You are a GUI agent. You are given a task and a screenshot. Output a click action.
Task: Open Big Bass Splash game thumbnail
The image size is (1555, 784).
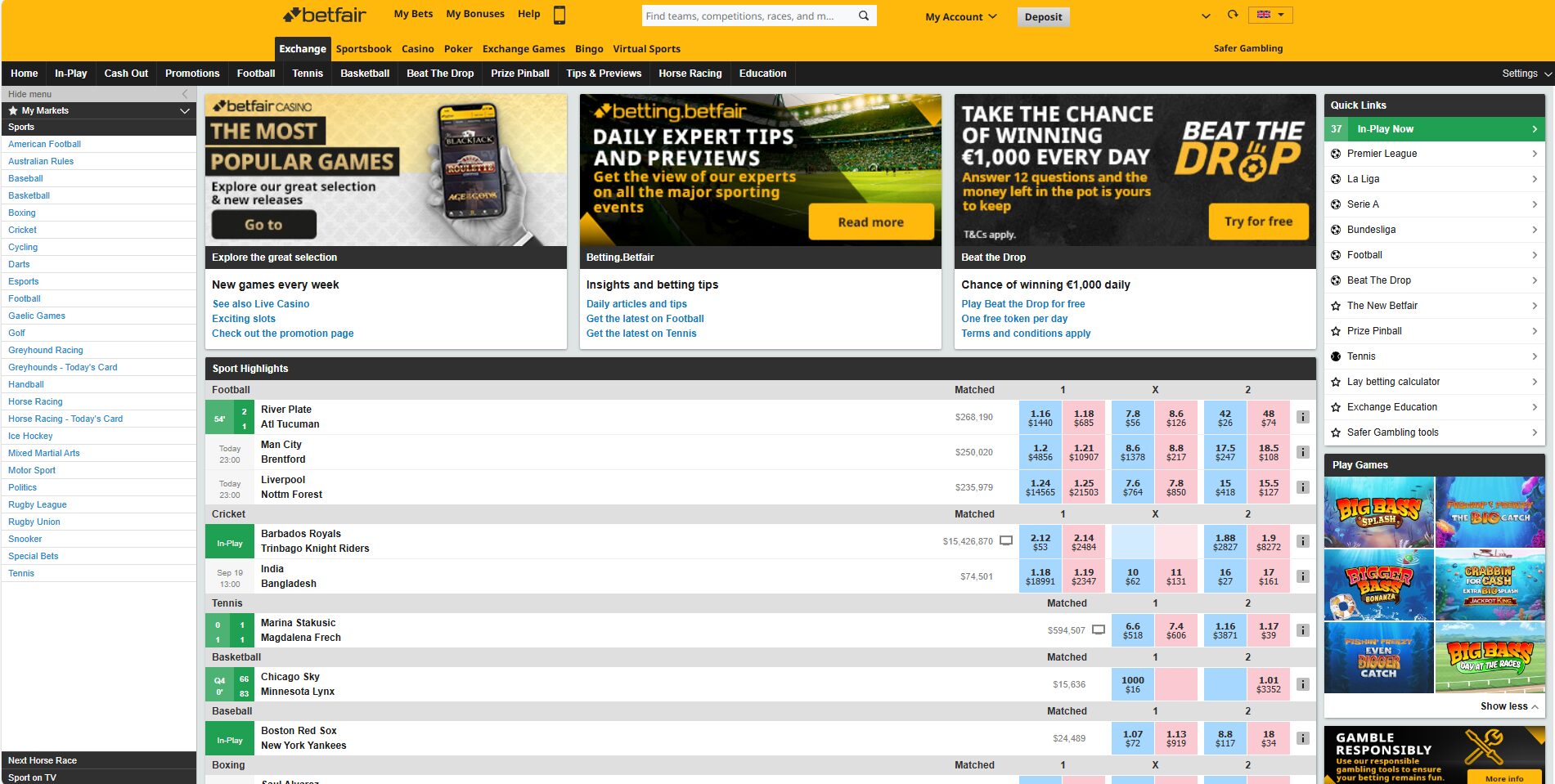coord(1378,513)
